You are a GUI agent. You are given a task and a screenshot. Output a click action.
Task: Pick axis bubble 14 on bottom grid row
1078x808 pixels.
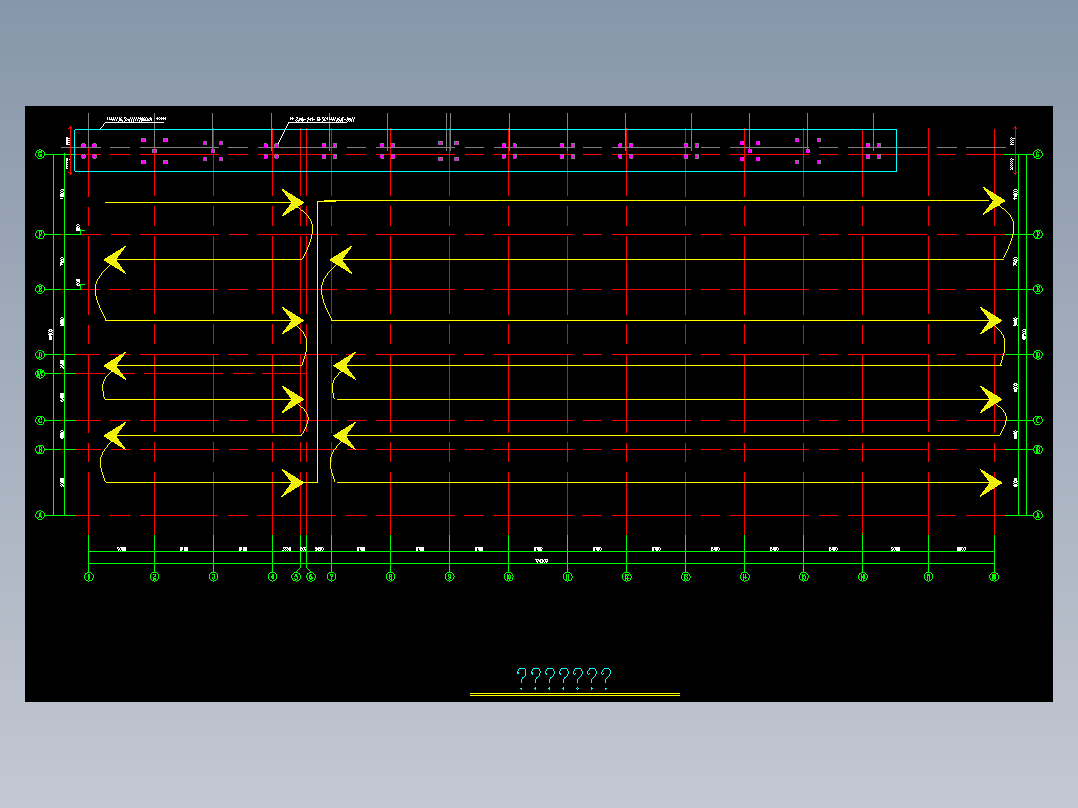tap(745, 577)
